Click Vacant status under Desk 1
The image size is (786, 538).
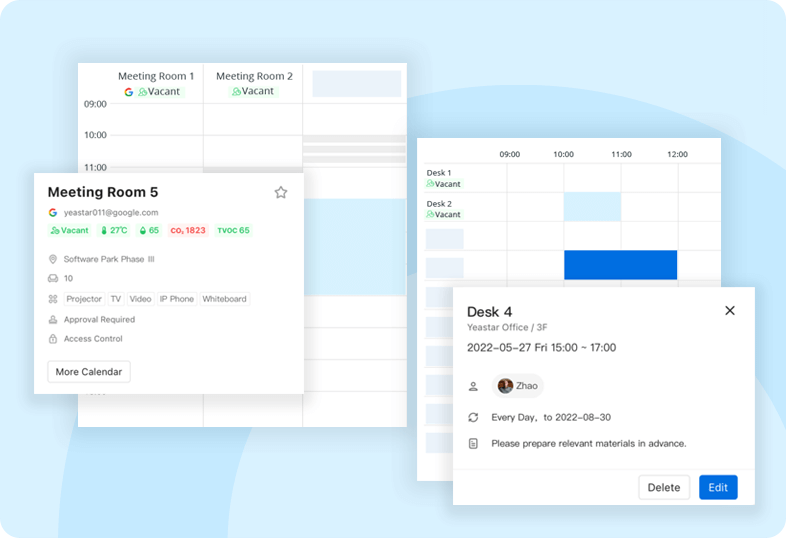point(444,184)
